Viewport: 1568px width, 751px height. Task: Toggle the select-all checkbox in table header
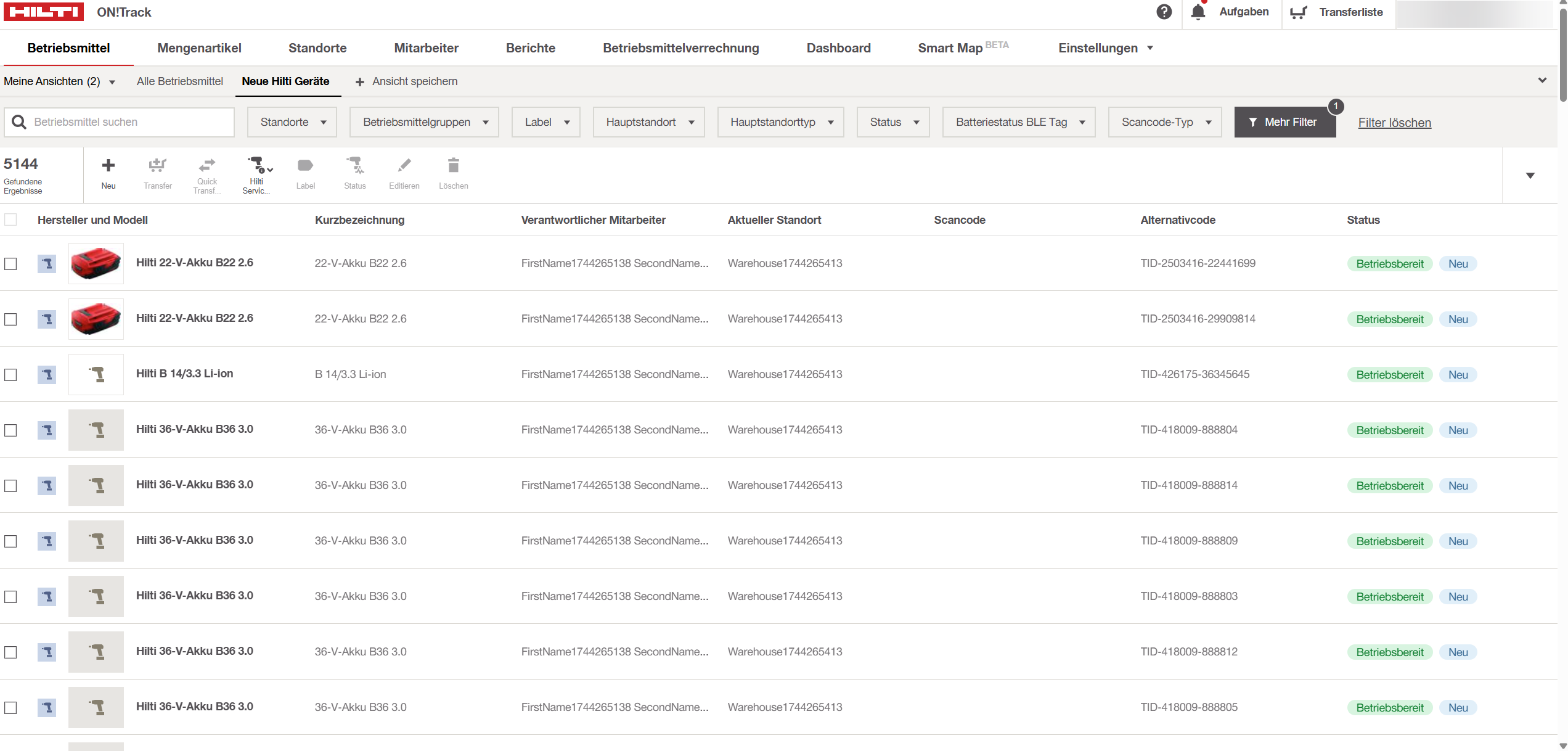pos(10,220)
